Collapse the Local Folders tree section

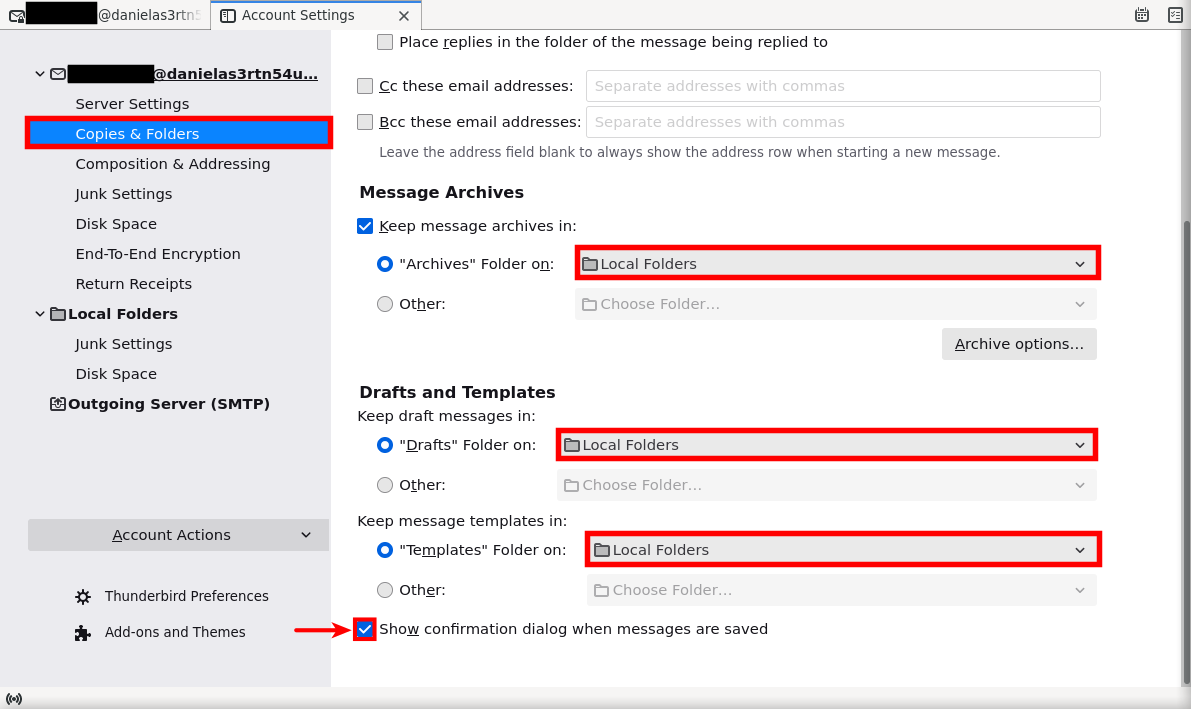40,314
